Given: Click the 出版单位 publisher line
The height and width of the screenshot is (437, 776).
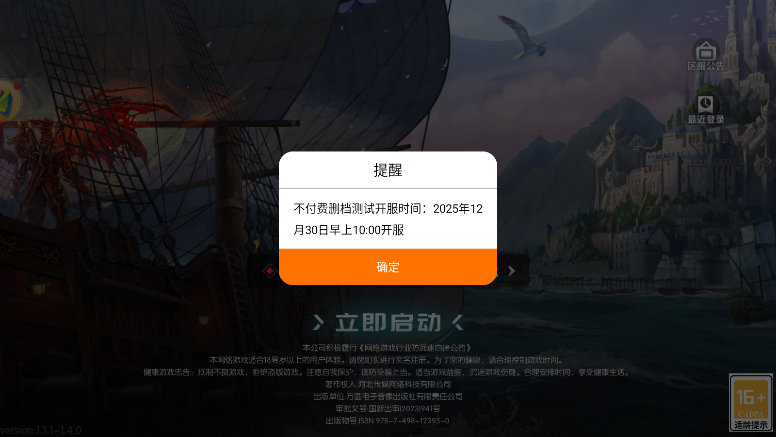Looking at the screenshot, I should [x=388, y=396].
